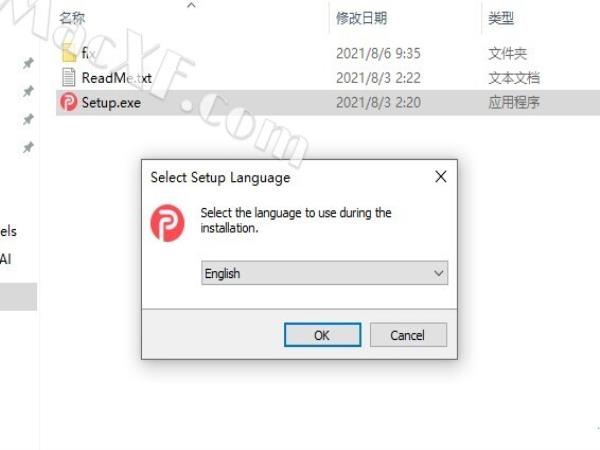Select the ReadMe.txt file row
600x450 pixels.
click(328, 78)
